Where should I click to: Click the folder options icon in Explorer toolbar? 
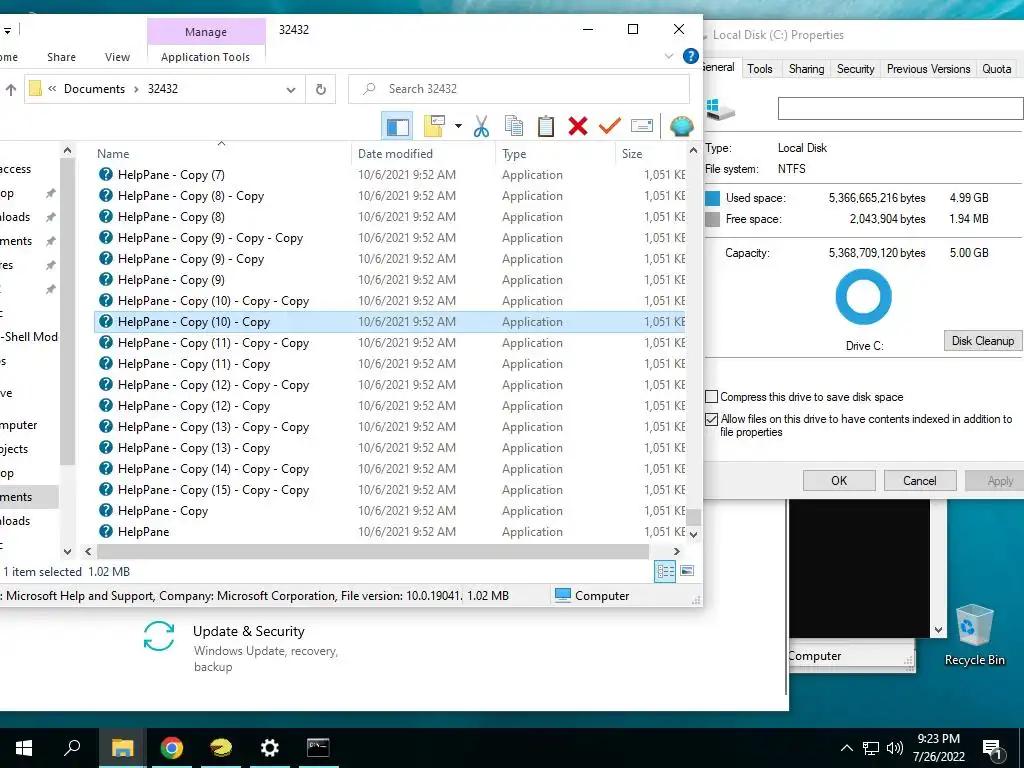[434, 126]
